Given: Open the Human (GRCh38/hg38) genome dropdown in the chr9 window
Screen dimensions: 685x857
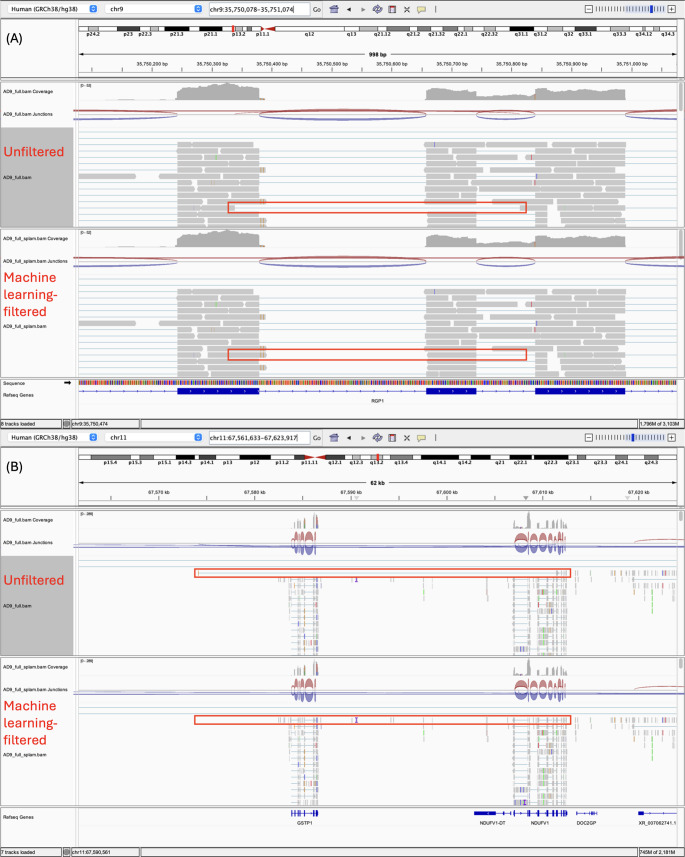Looking at the screenshot, I should (x=51, y=9).
